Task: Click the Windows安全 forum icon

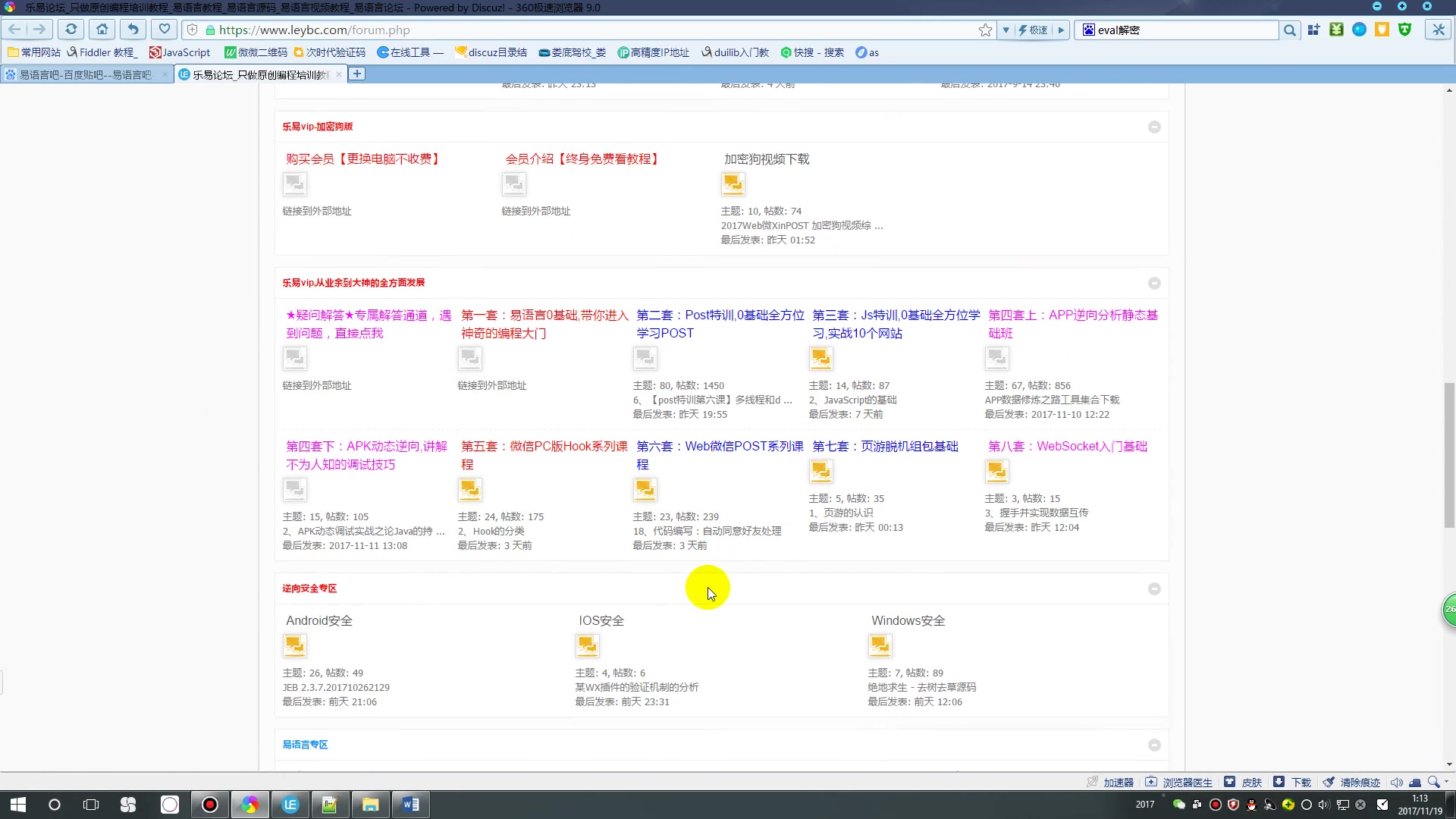Action: (x=880, y=645)
